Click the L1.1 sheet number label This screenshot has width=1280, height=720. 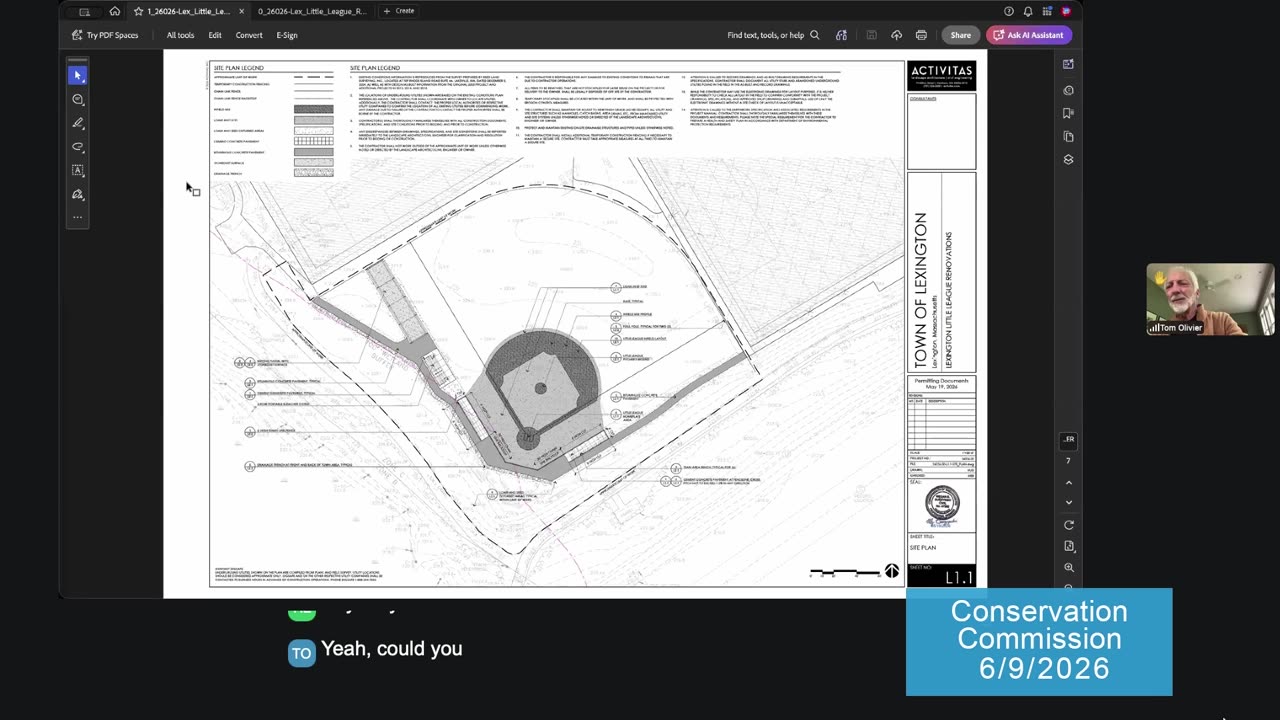pyautogui.click(x=958, y=578)
